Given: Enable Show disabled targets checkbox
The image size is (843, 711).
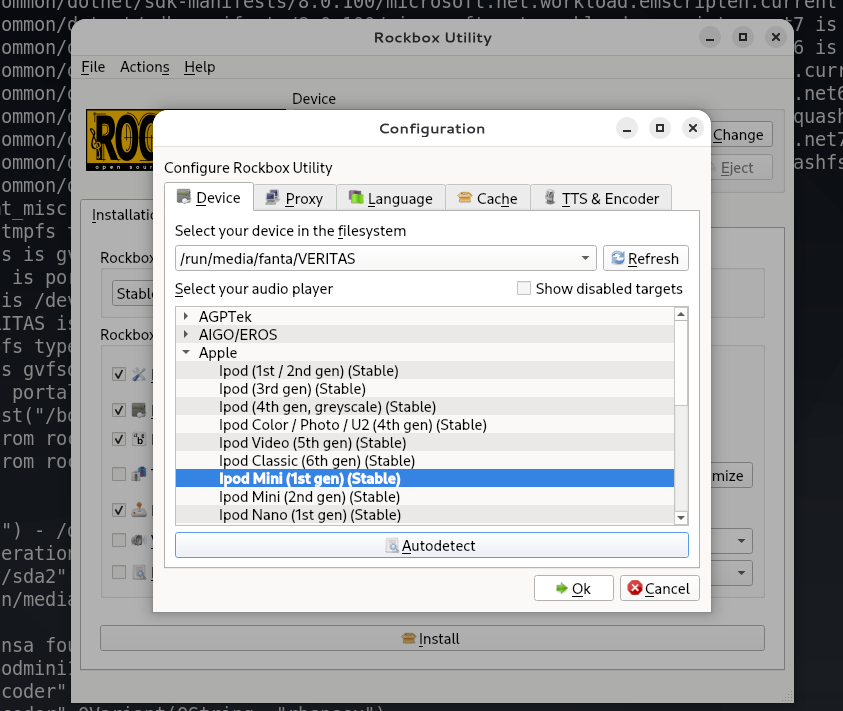Looking at the screenshot, I should [524, 289].
